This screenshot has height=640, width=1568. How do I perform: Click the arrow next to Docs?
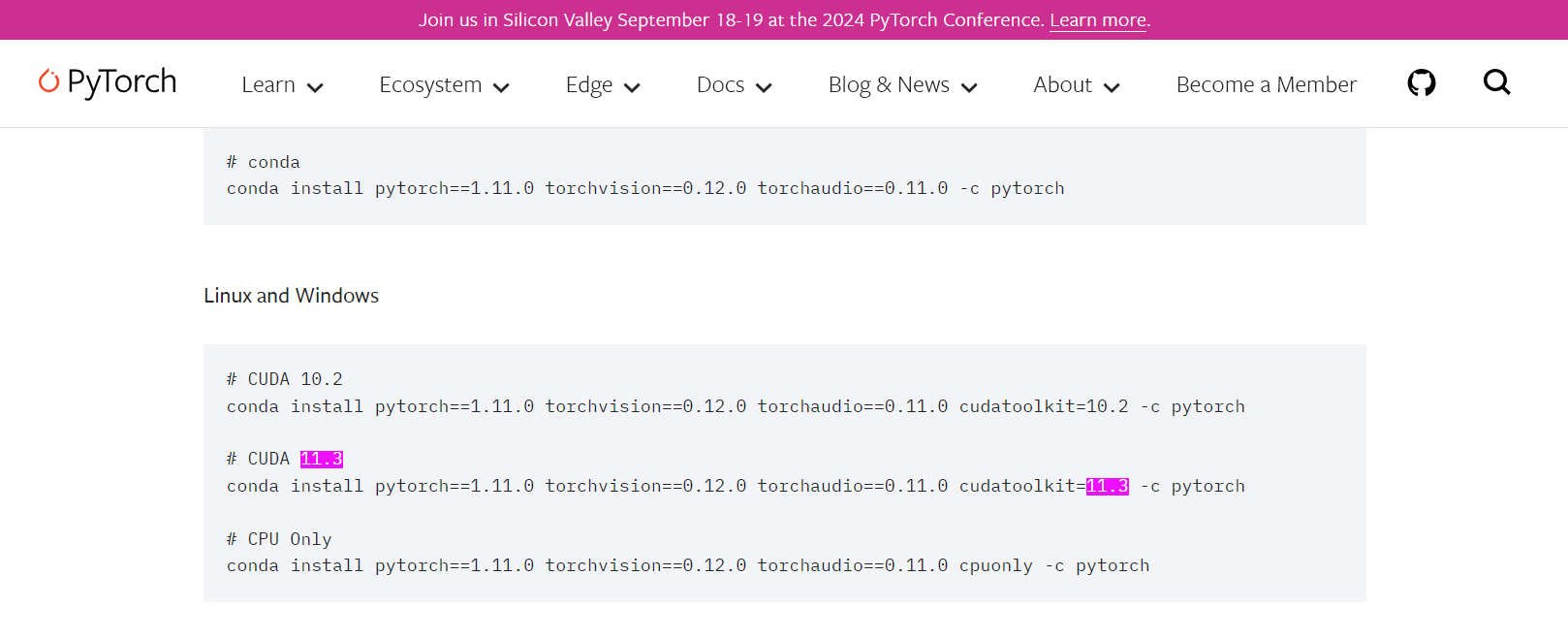coord(764,87)
